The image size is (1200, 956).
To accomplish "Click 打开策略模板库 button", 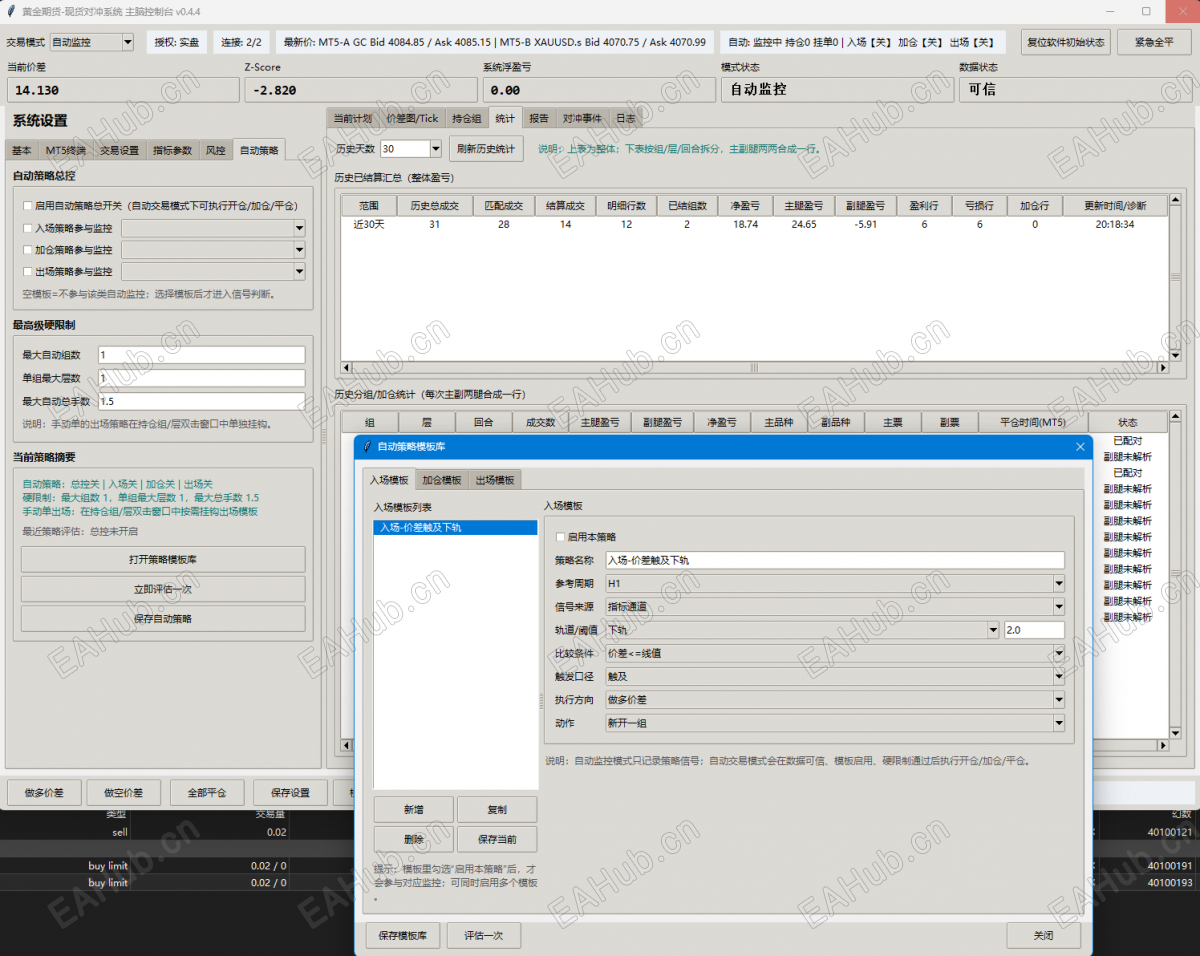I will coord(163,560).
